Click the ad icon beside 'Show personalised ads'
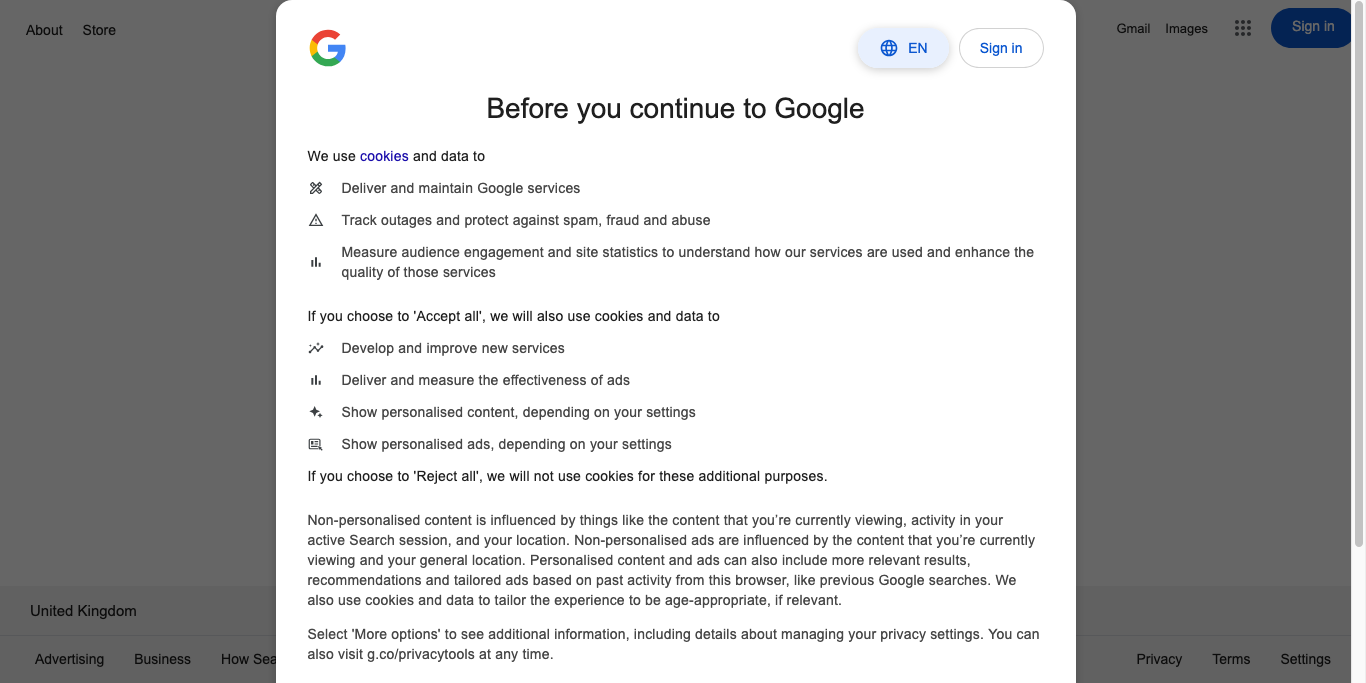The width and height of the screenshot is (1366, 683). 316,444
